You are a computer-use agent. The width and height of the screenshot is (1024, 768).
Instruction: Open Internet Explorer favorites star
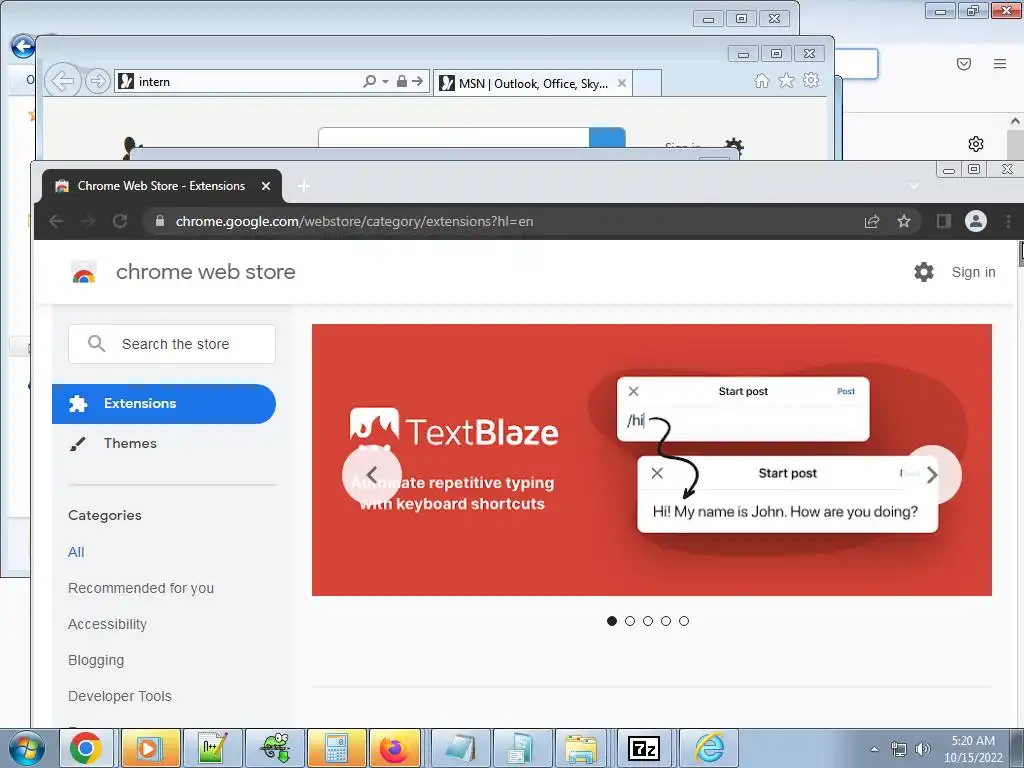point(786,80)
